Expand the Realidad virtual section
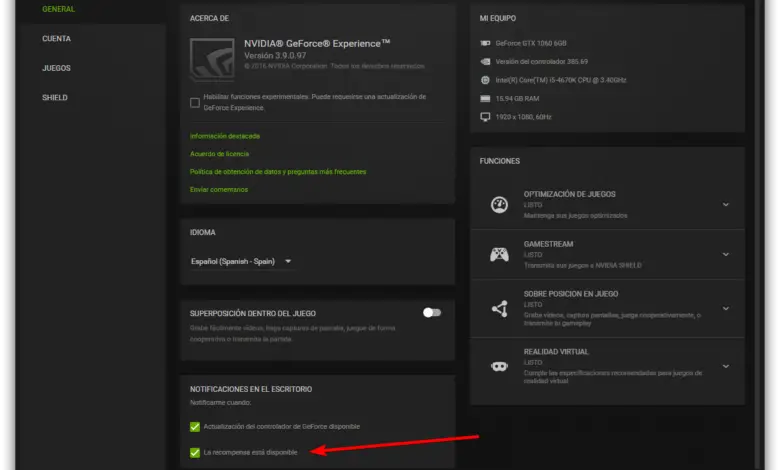Image resolution: width=780 pixels, height=470 pixels. click(x=726, y=366)
